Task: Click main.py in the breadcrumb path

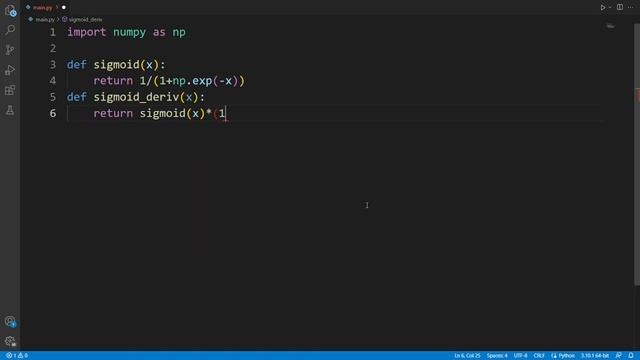Action: coord(45,19)
